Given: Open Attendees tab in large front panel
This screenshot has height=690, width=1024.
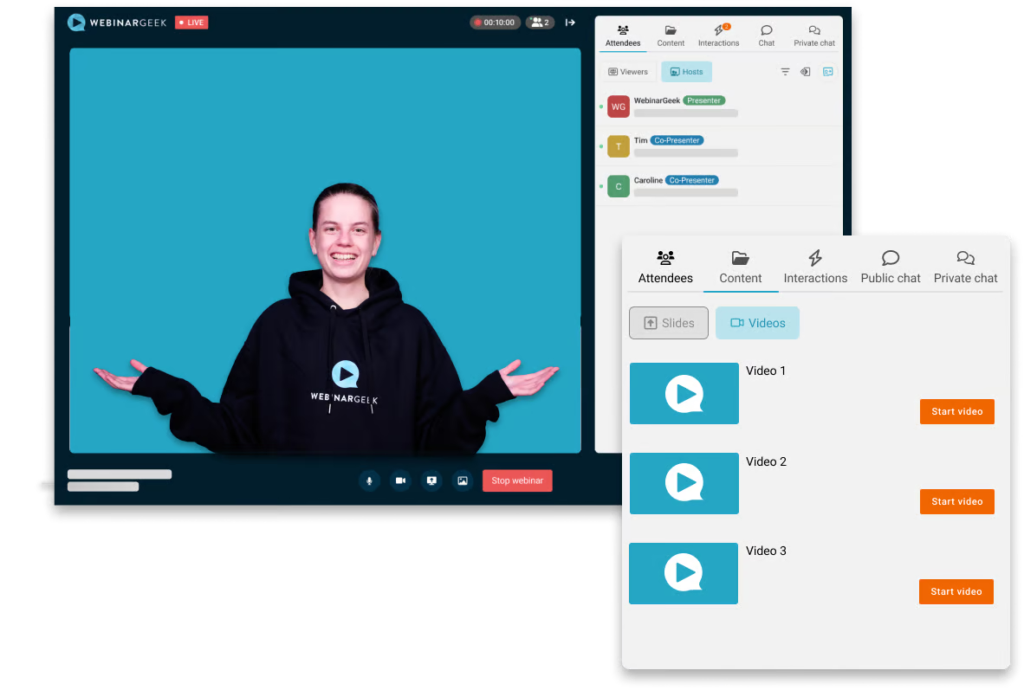Looking at the screenshot, I should click(665, 268).
